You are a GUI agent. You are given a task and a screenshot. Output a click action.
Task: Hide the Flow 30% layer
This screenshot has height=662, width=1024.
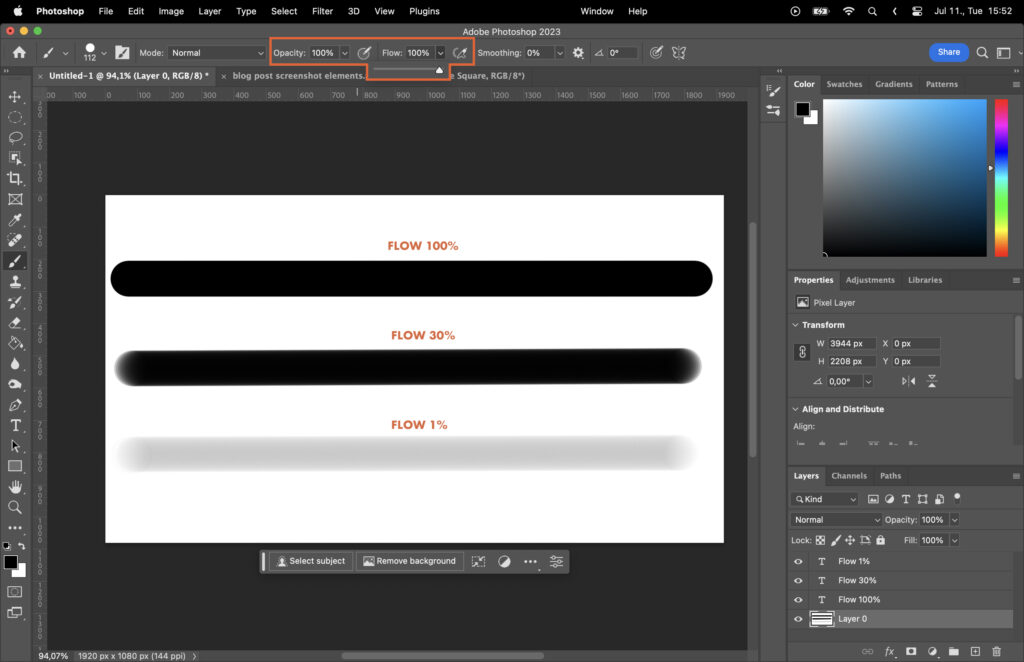pyautogui.click(x=797, y=580)
